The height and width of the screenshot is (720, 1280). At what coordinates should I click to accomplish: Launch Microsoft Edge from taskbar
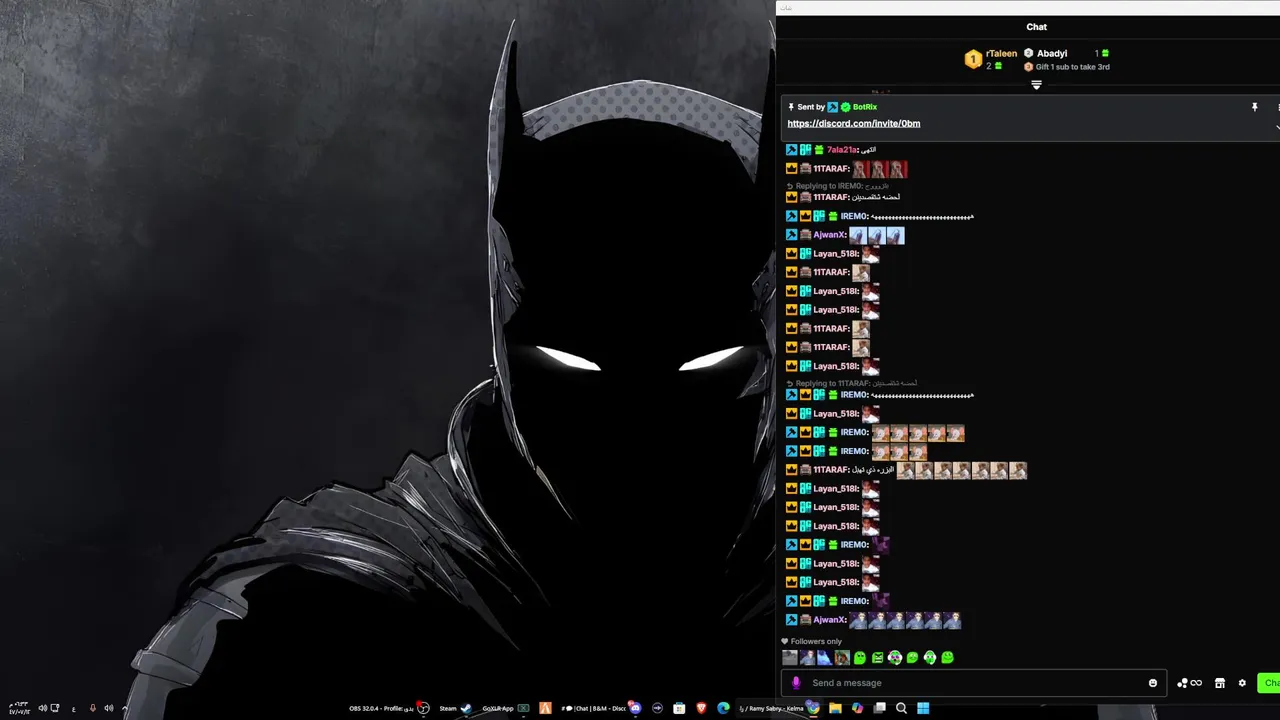pos(723,708)
